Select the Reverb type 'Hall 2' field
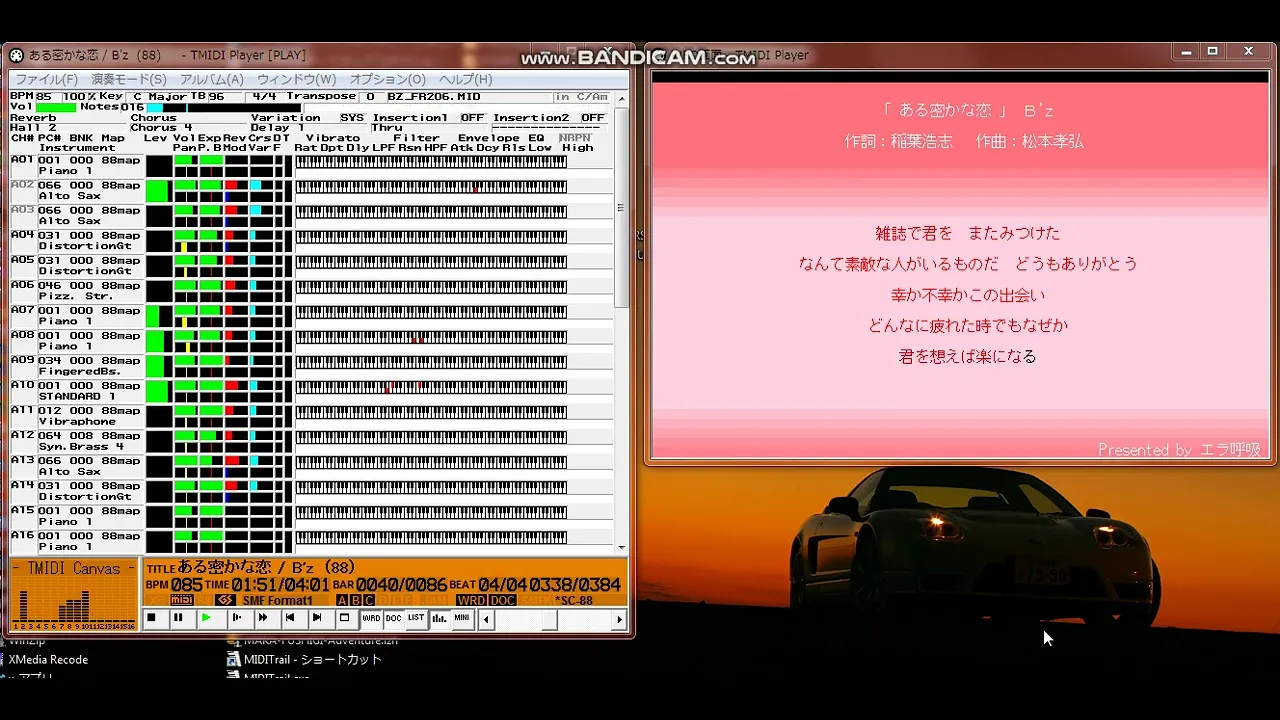1280x720 pixels. click(x=67, y=128)
